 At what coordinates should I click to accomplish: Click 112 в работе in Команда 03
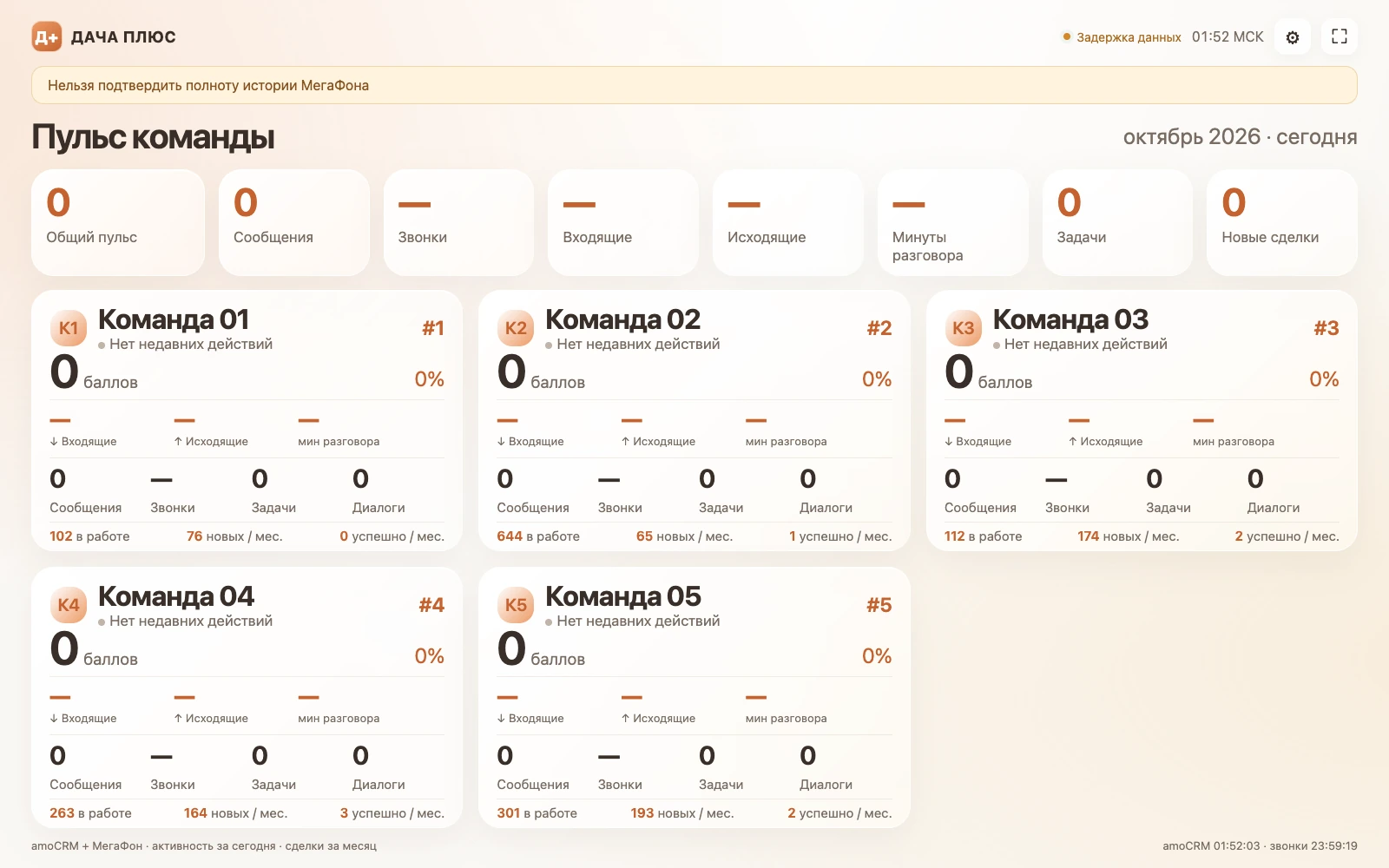pyautogui.click(x=983, y=536)
